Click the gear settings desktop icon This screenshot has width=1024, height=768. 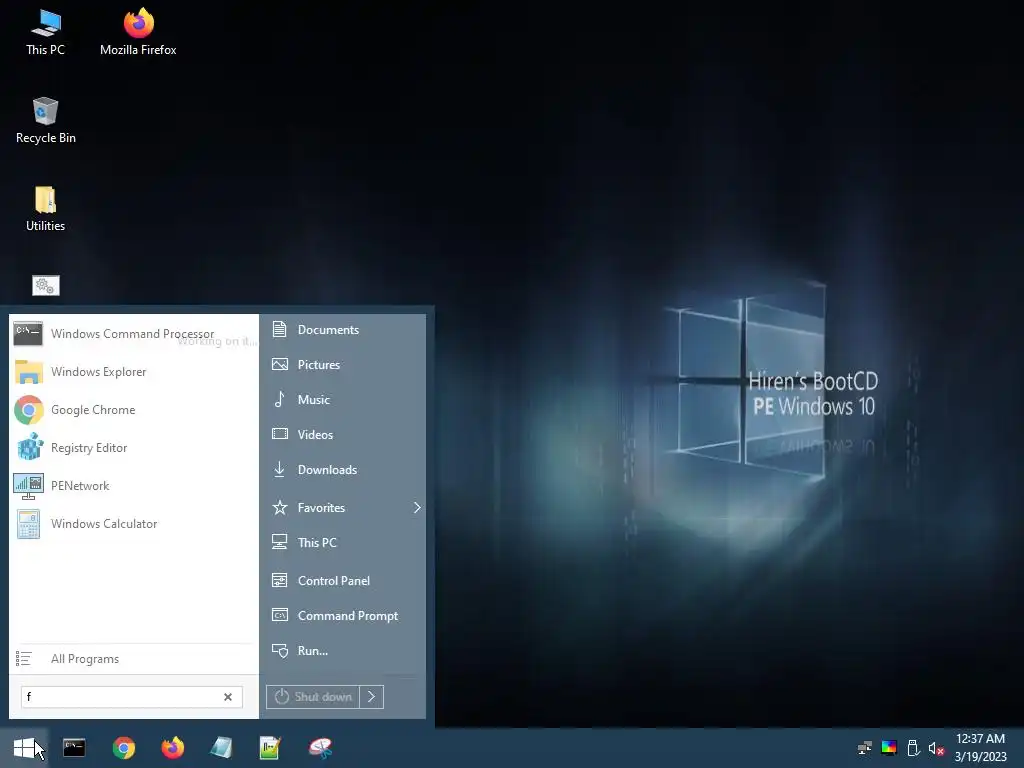point(46,285)
